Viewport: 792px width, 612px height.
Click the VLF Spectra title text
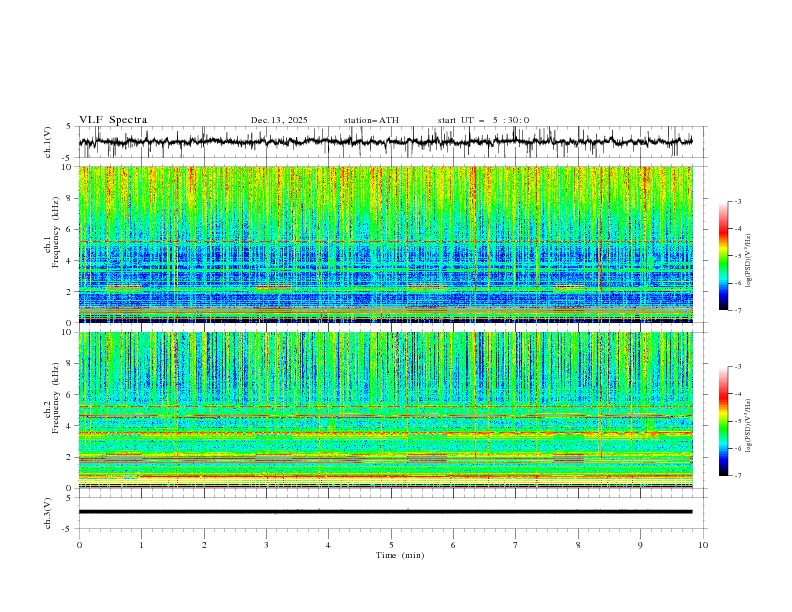coord(113,120)
